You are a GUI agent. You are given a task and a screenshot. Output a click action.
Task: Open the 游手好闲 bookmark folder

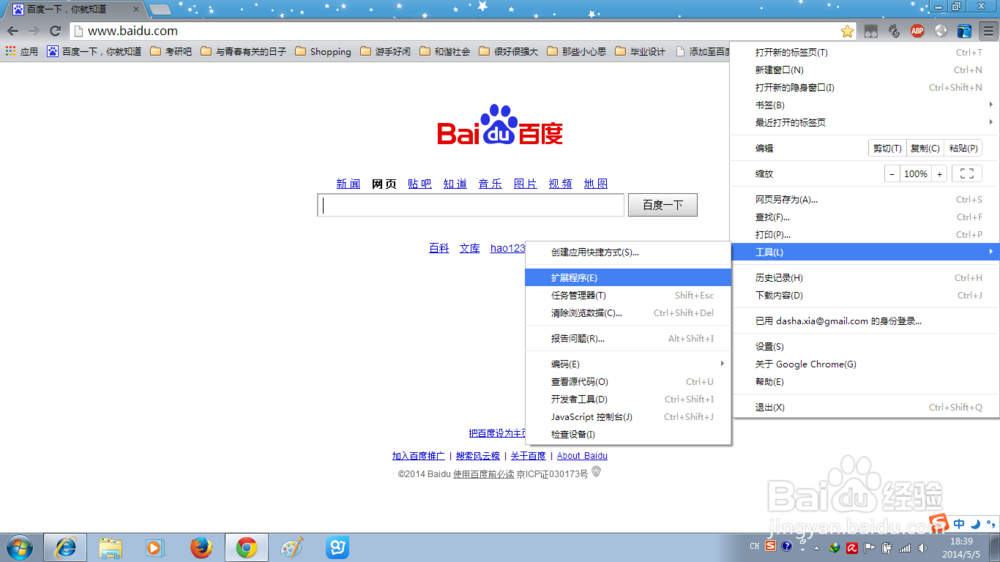(385, 51)
